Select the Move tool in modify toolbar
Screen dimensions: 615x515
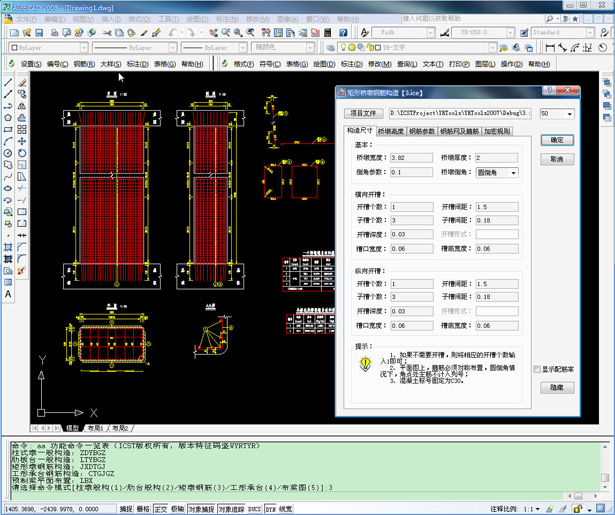coord(22,141)
